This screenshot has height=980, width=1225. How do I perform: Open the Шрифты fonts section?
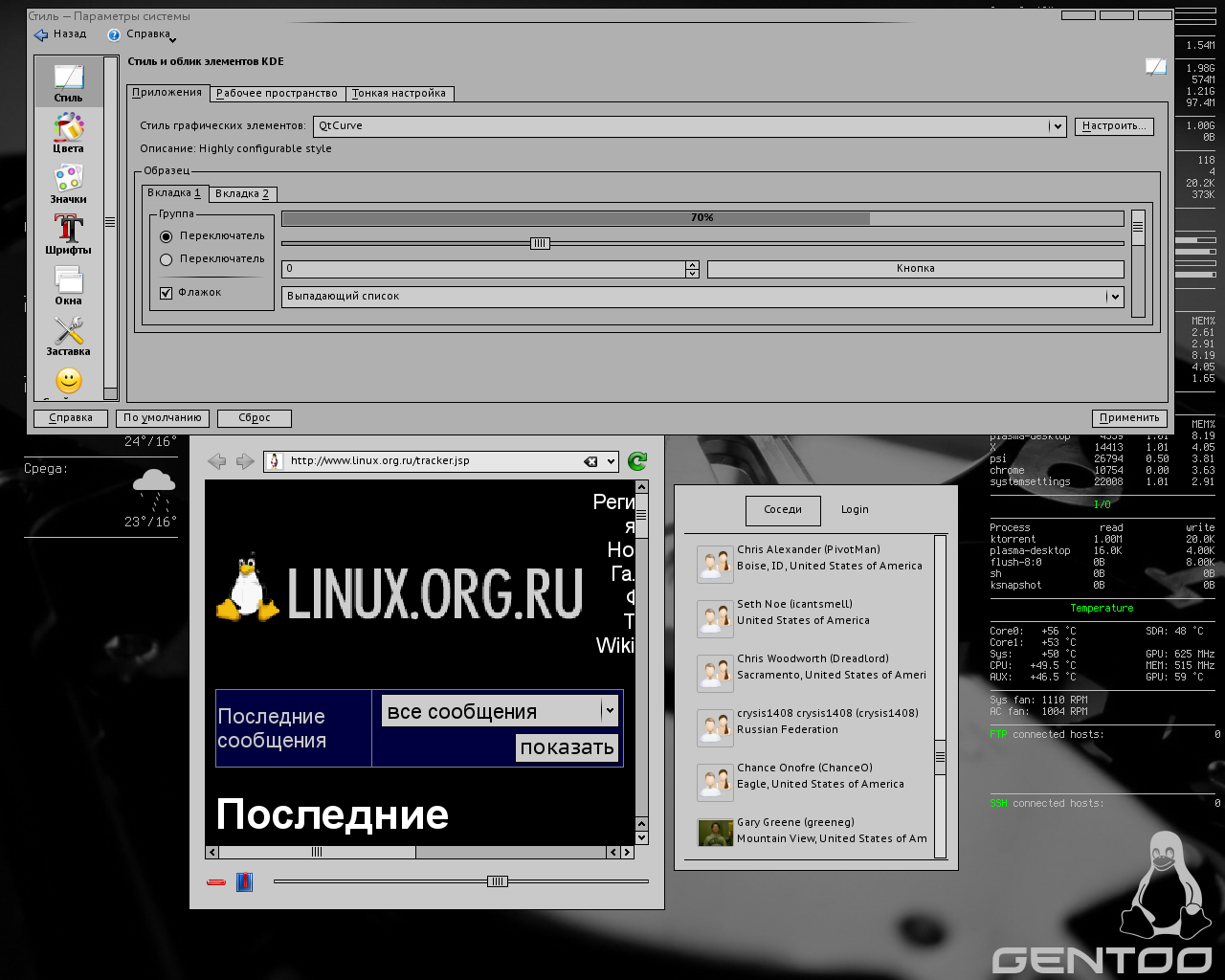(x=69, y=234)
